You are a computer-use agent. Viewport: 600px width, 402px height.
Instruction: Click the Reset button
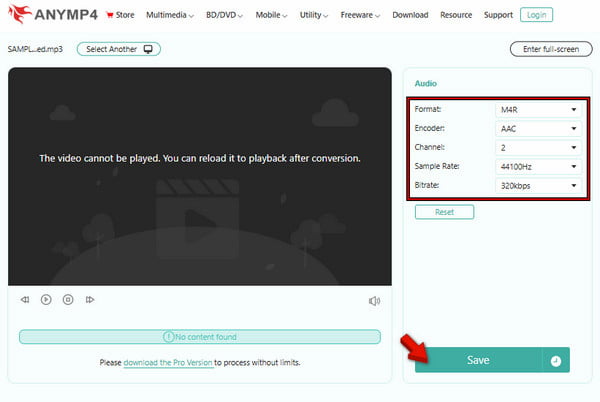(444, 212)
